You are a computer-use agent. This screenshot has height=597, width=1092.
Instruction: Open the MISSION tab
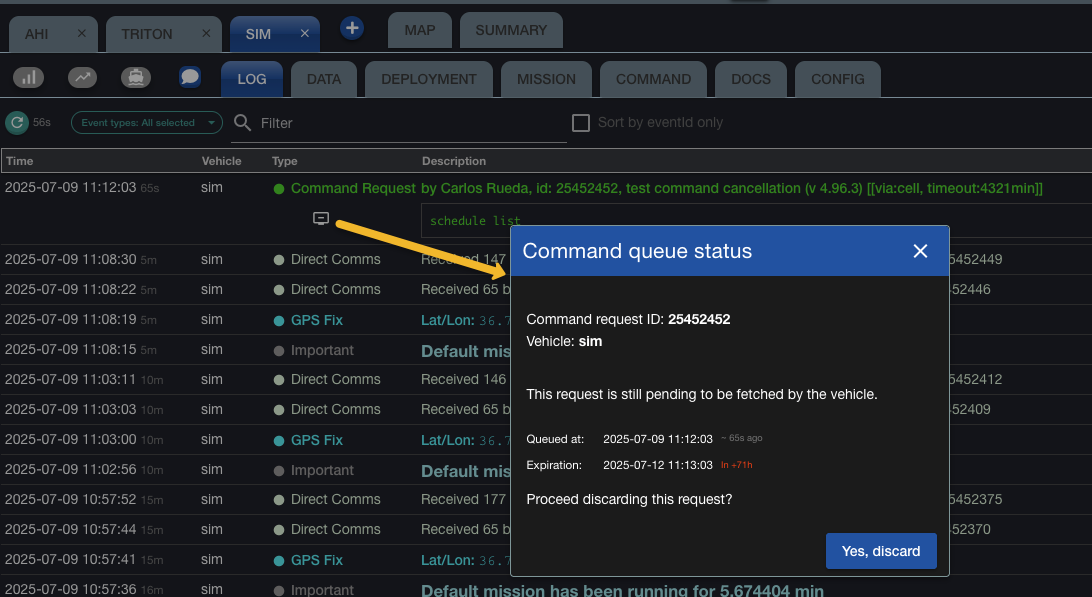(x=546, y=79)
